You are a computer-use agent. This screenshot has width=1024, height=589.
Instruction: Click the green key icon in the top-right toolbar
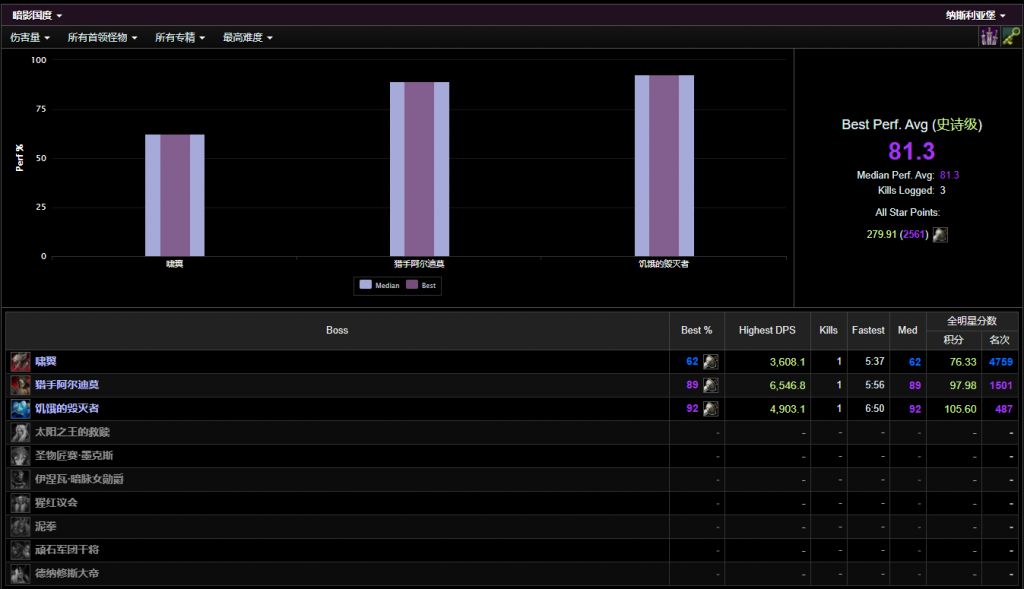1010,37
